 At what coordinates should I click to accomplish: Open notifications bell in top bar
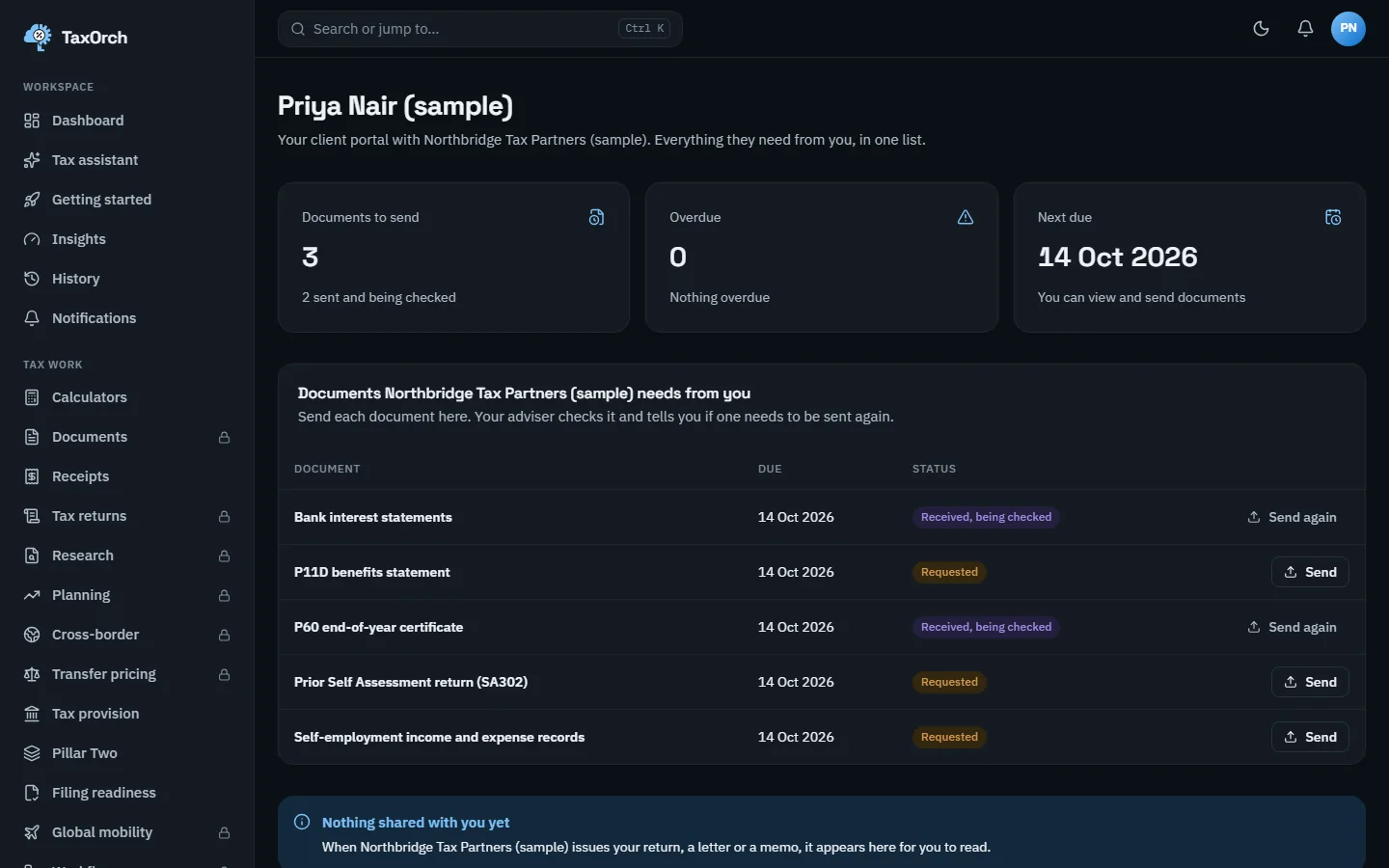(x=1305, y=29)
